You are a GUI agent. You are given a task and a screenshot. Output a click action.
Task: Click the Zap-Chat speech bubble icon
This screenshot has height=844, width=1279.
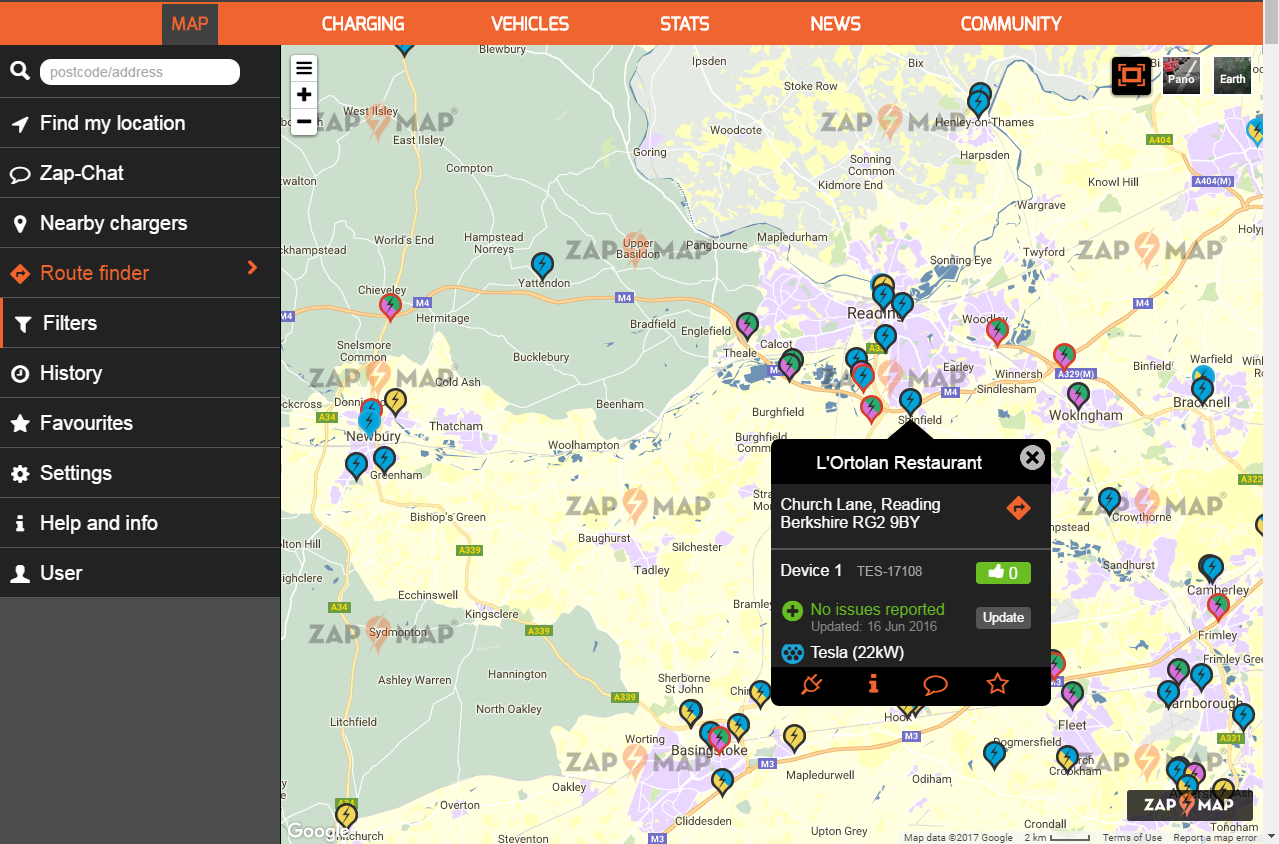[x=19, y=174]
